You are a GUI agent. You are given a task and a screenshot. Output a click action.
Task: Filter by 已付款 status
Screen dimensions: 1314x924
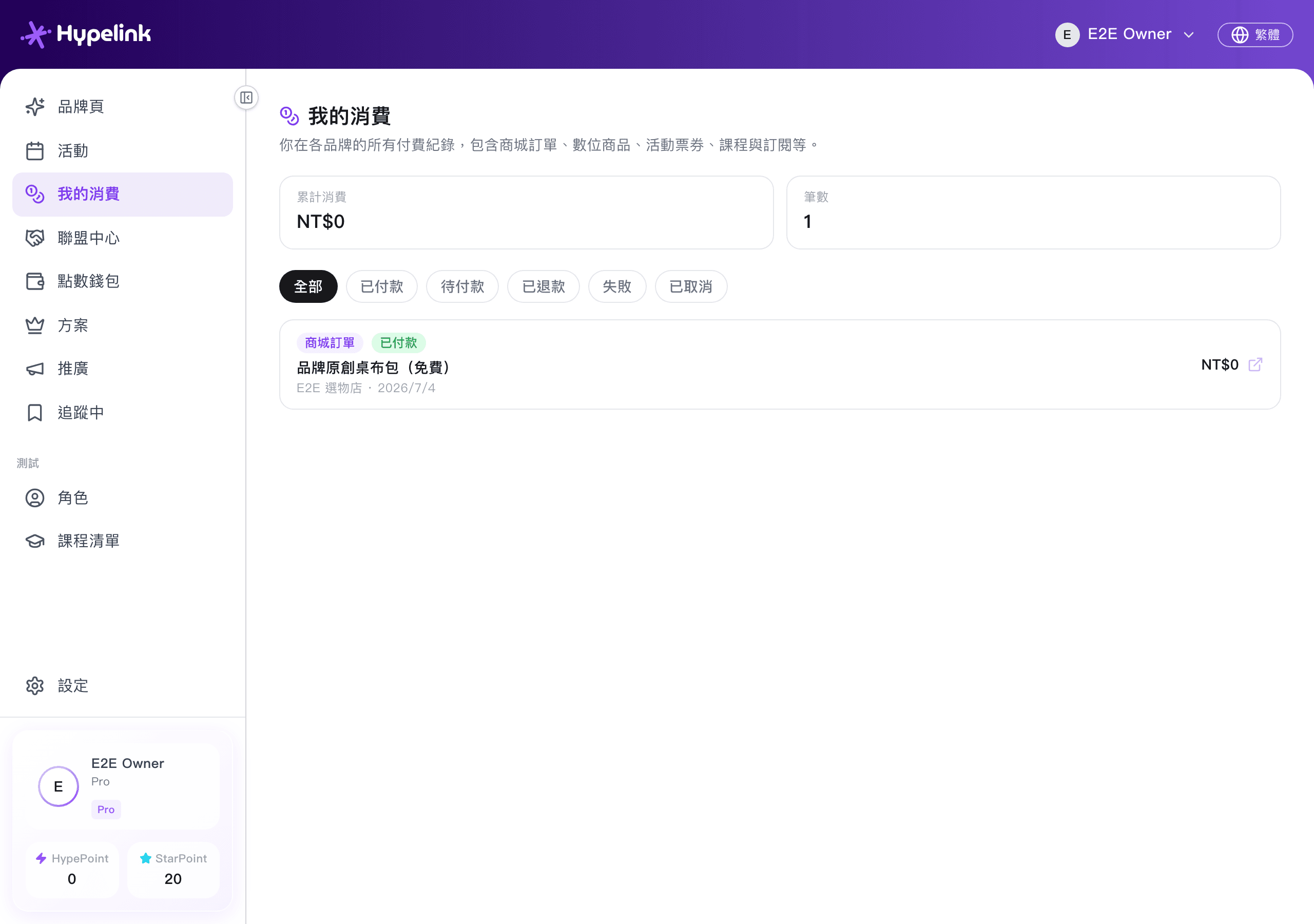(x=382, y=286)
